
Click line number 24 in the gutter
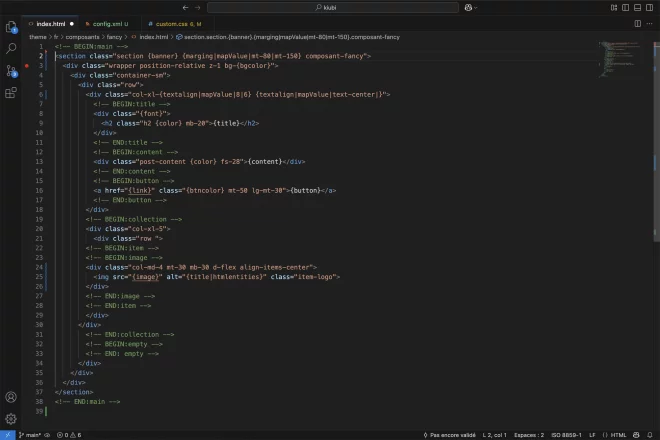point(39,267)
